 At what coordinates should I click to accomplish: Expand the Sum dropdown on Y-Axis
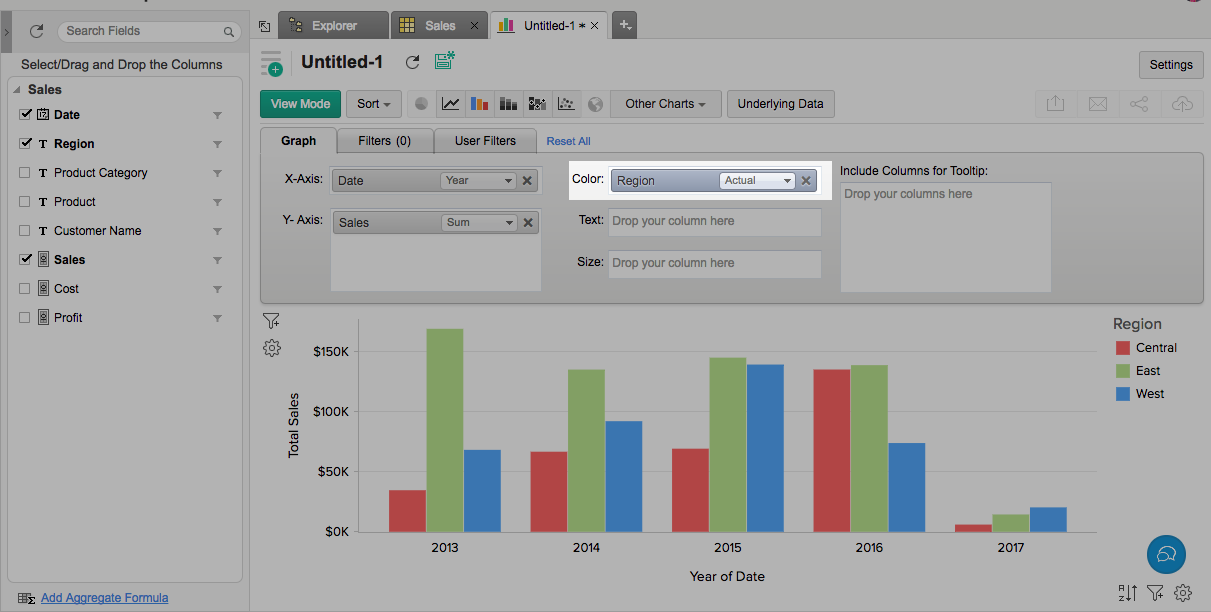click(479, 223)
